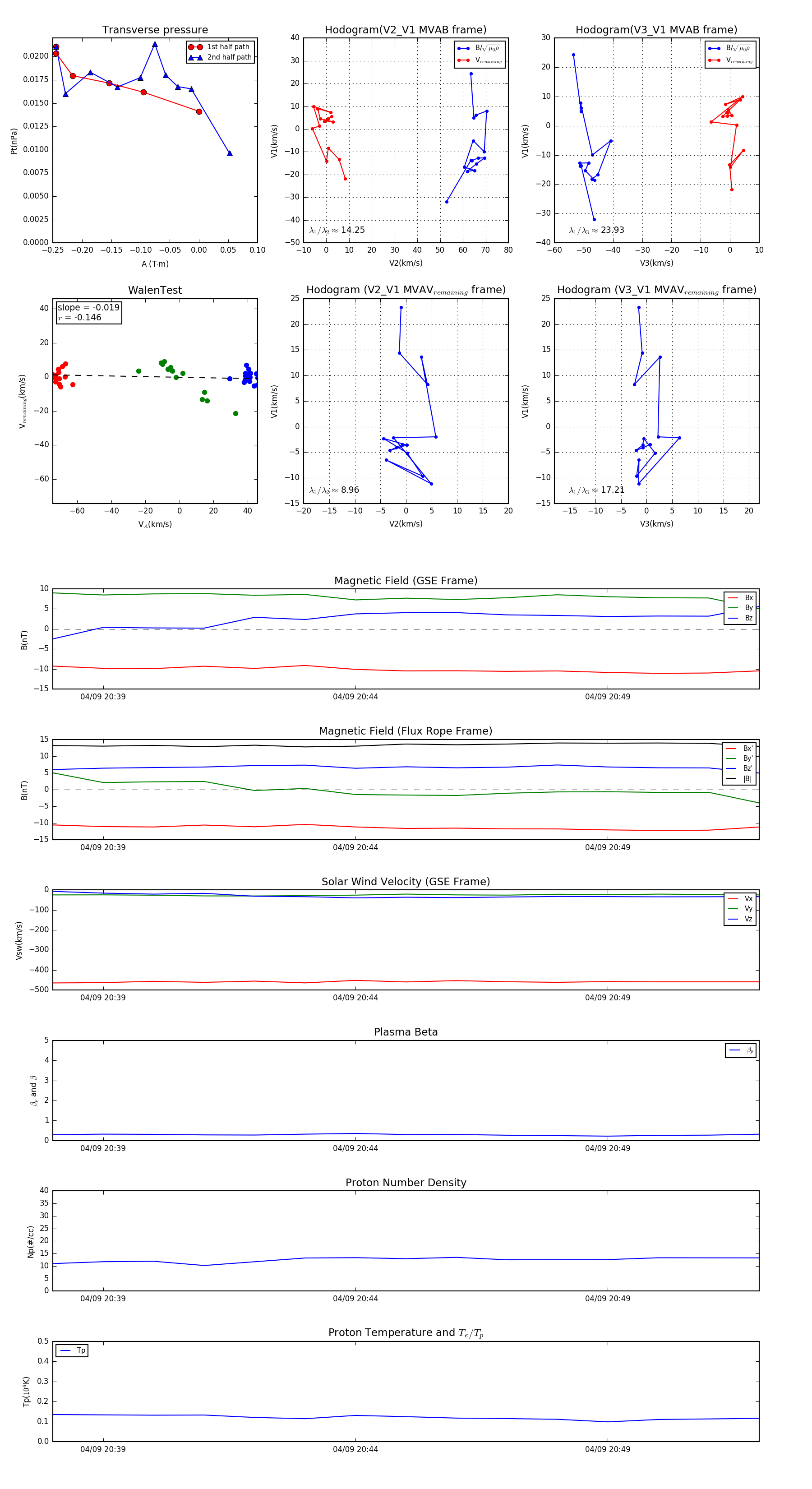The image size is (812, 1489).
Task: Click the 'Proton Temperature and Te/Tp' title
Action: 406,1333
